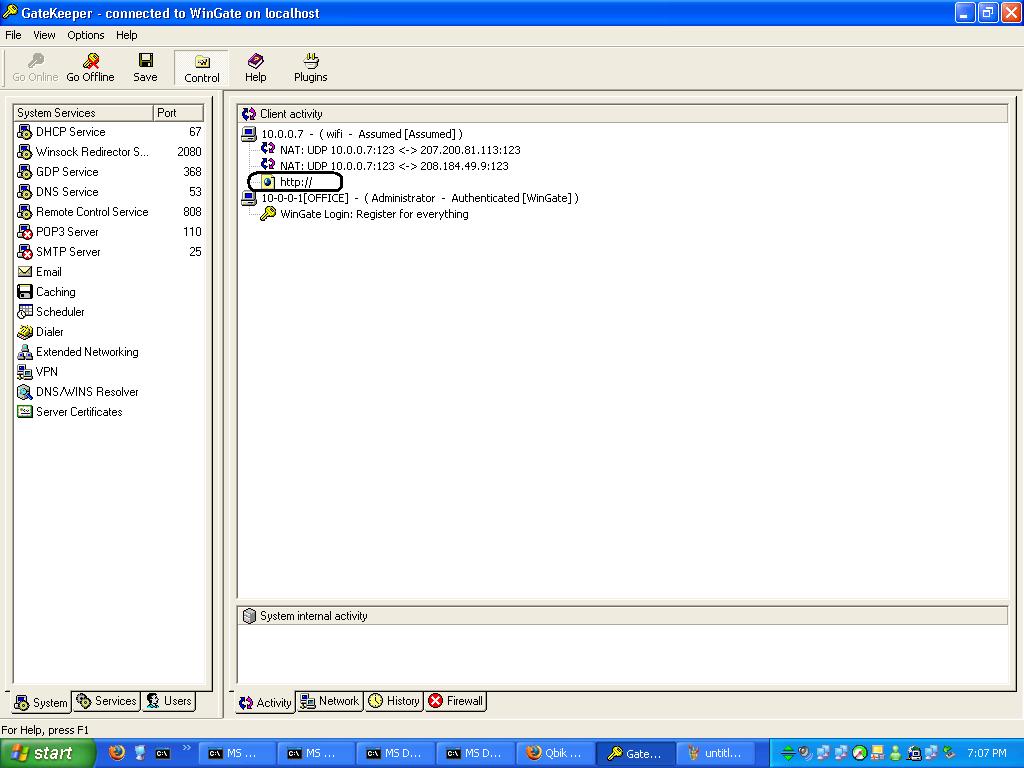Image resolution: width=1024 pixels, height=768 pixels.
Task: Click the stopped POP3 Server icon
Action: click(x=25, y=232)
